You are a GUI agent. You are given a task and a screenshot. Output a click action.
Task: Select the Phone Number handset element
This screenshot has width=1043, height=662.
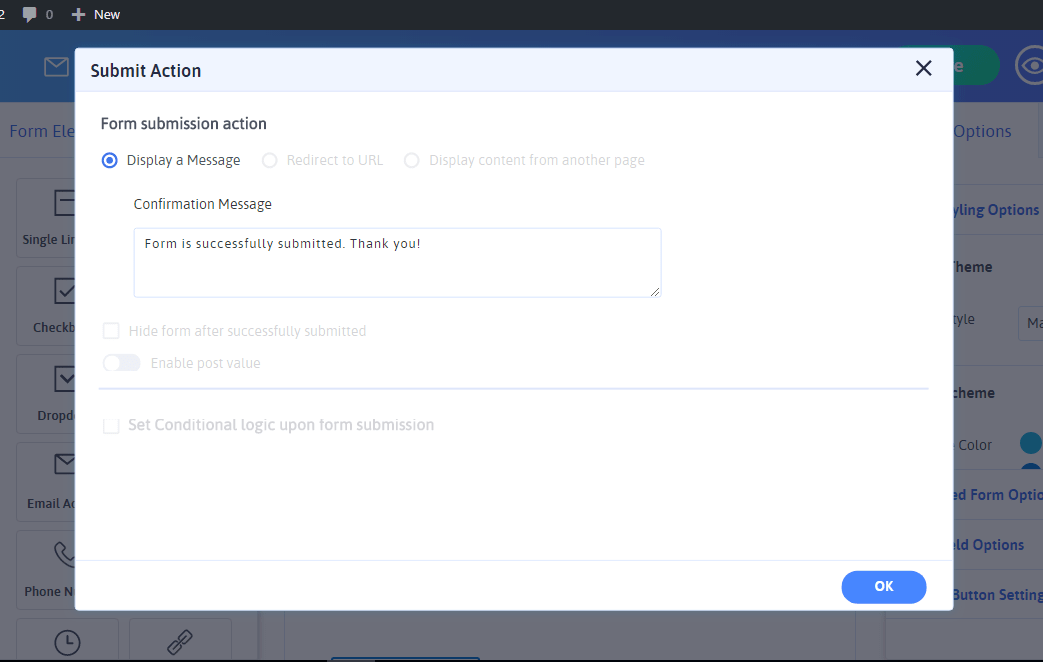[x=64, y=554]
